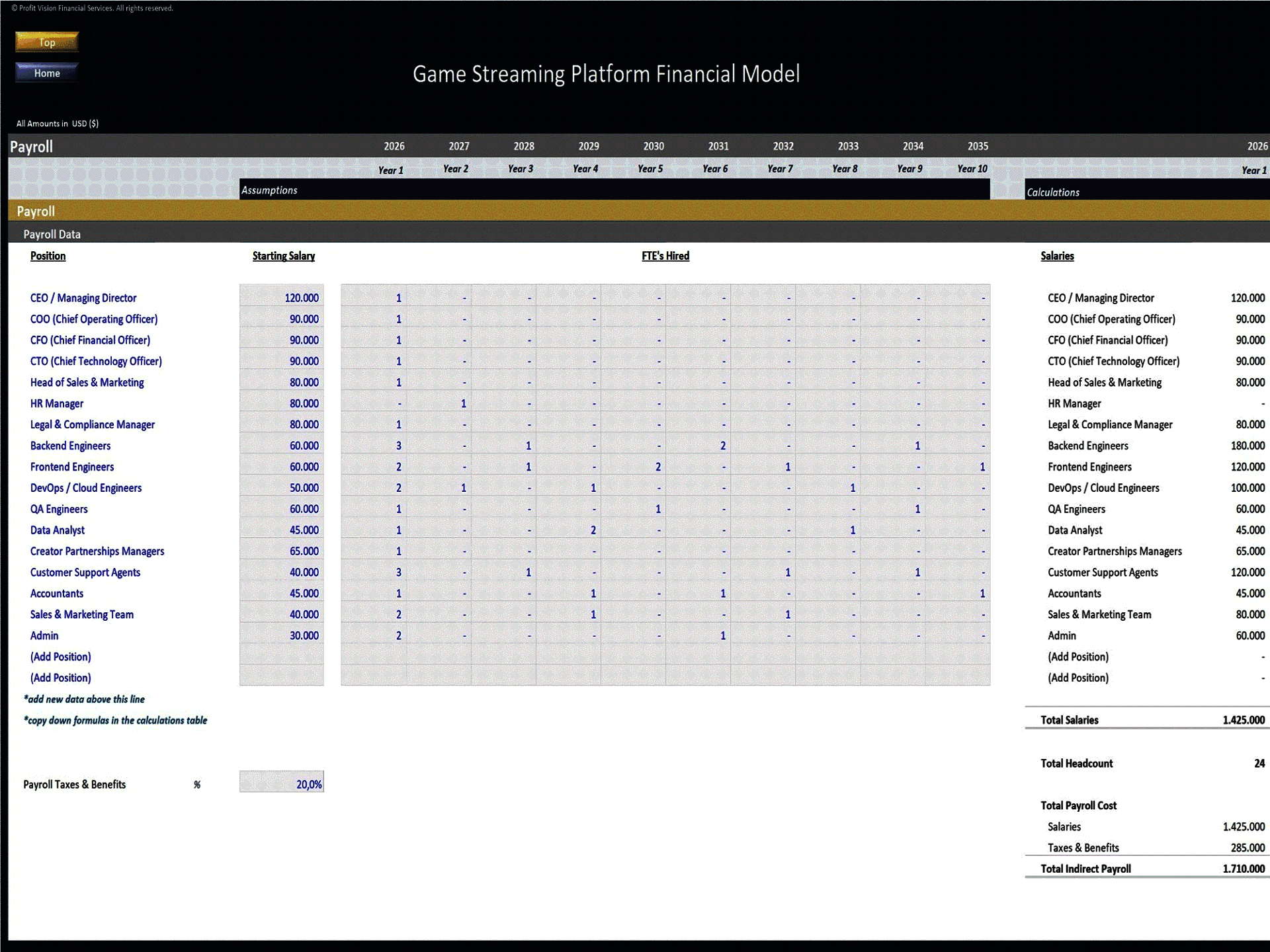Screen dimensions: 1270x952
Task: Click Admin Year 6 FTE value 1
Action: [x=698, y=636]
